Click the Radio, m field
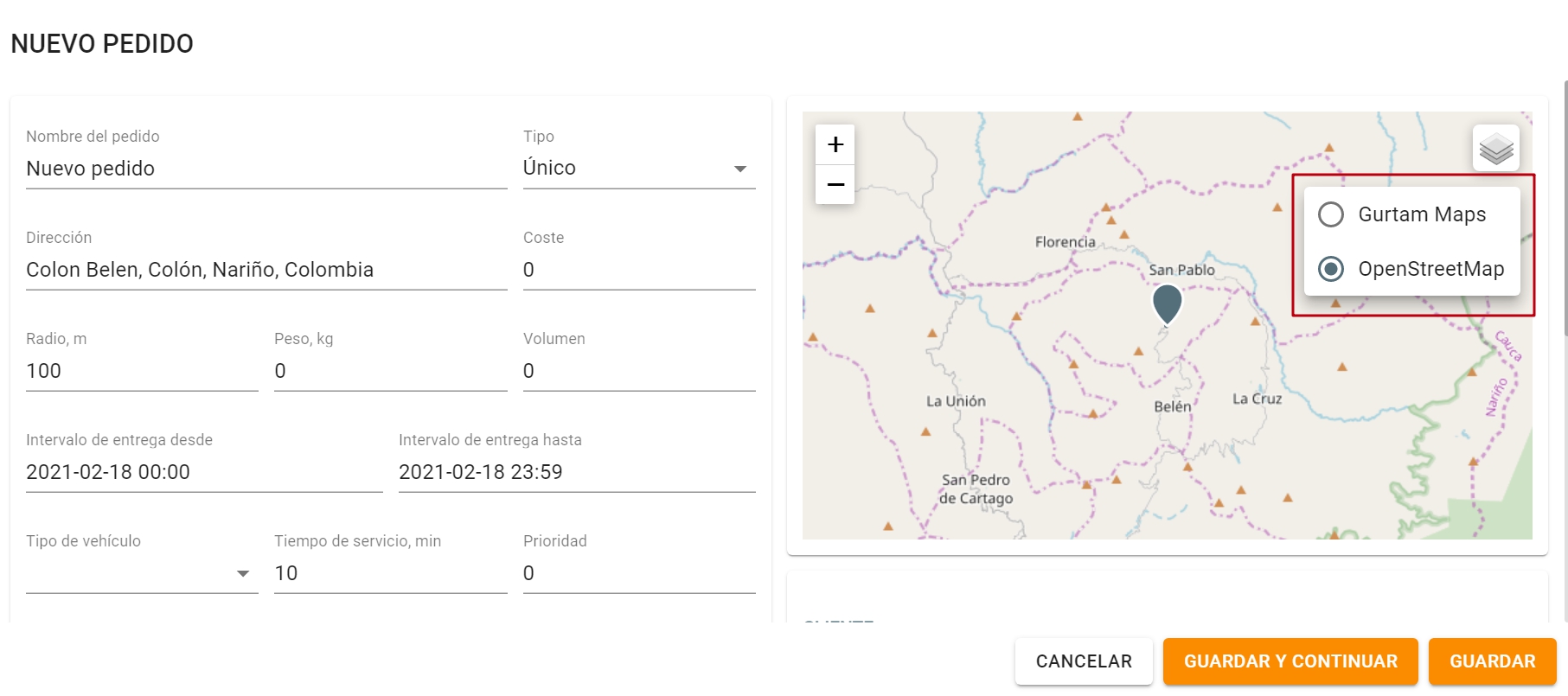 click(x=142, y=371)
